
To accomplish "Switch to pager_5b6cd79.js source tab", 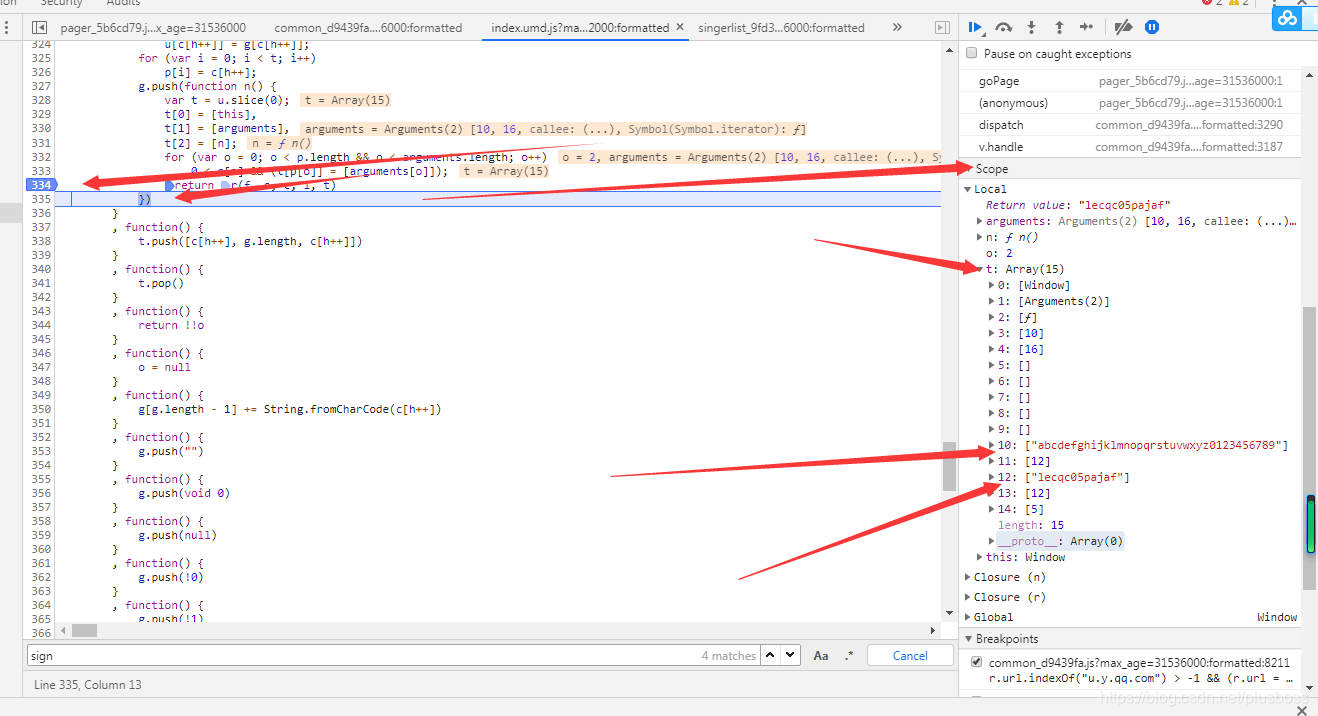I will [x=153, y=28].
